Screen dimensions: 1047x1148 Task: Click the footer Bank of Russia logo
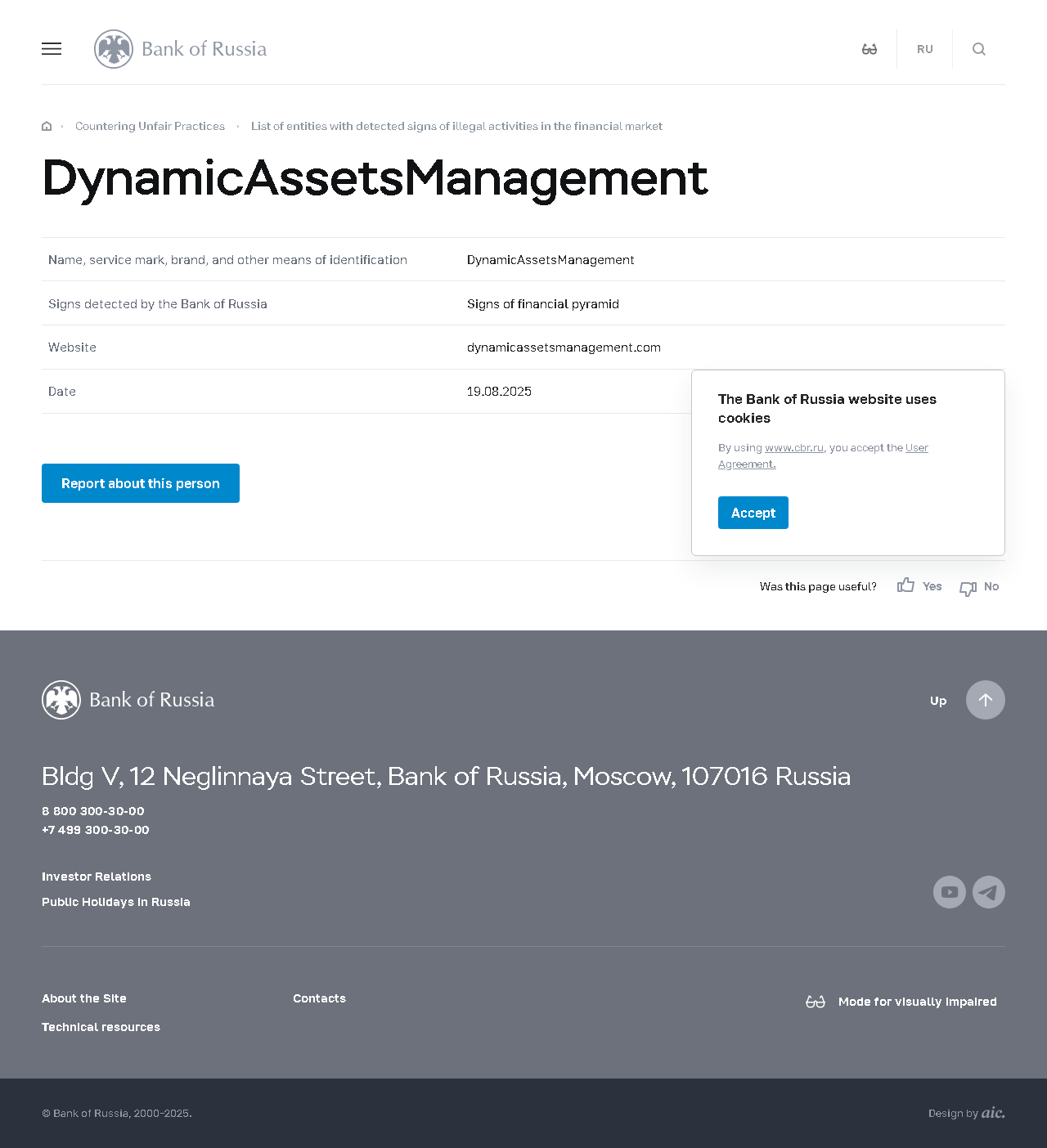[x=128, y=700]
